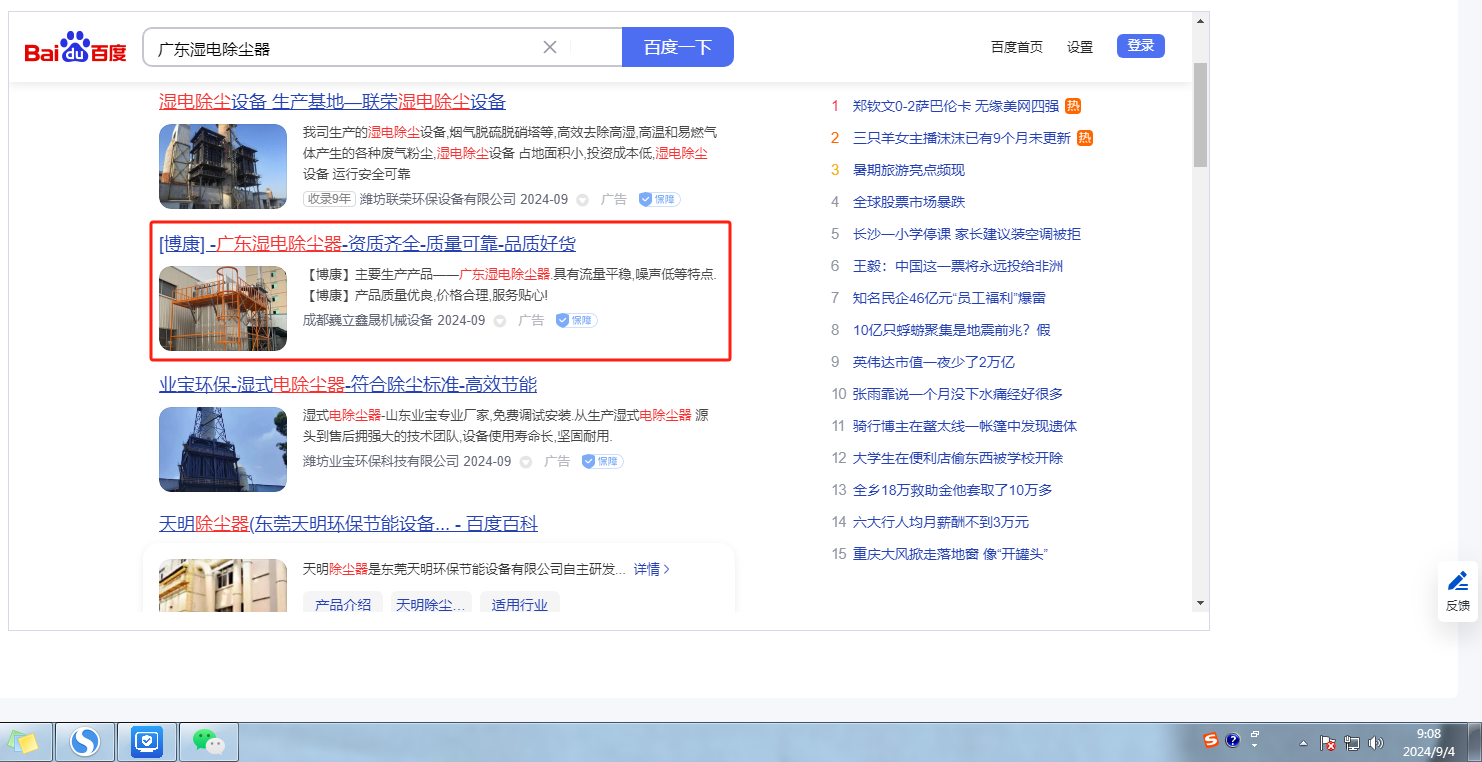Image resolution: width=1482 pixels, height=762 pixels.
Task: Open hot search 六大行人均月薪酬不到3万元
Action: 941,522
